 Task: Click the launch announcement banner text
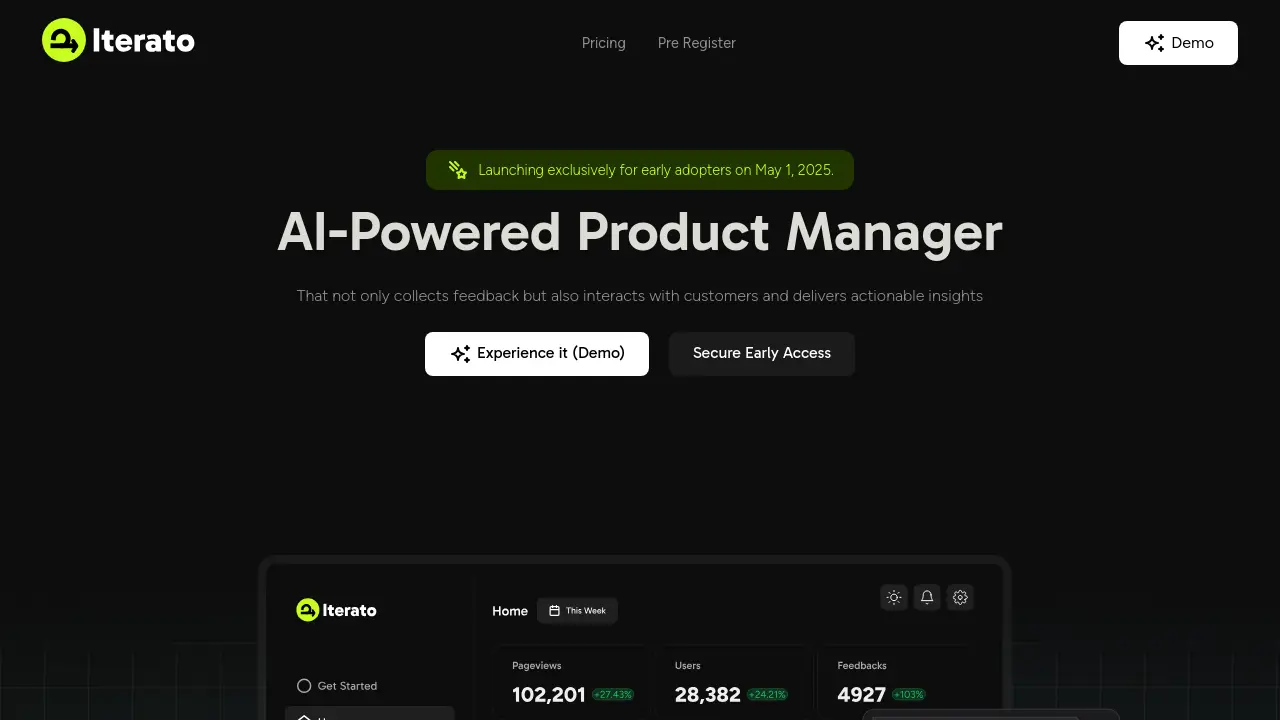(656, 170)
